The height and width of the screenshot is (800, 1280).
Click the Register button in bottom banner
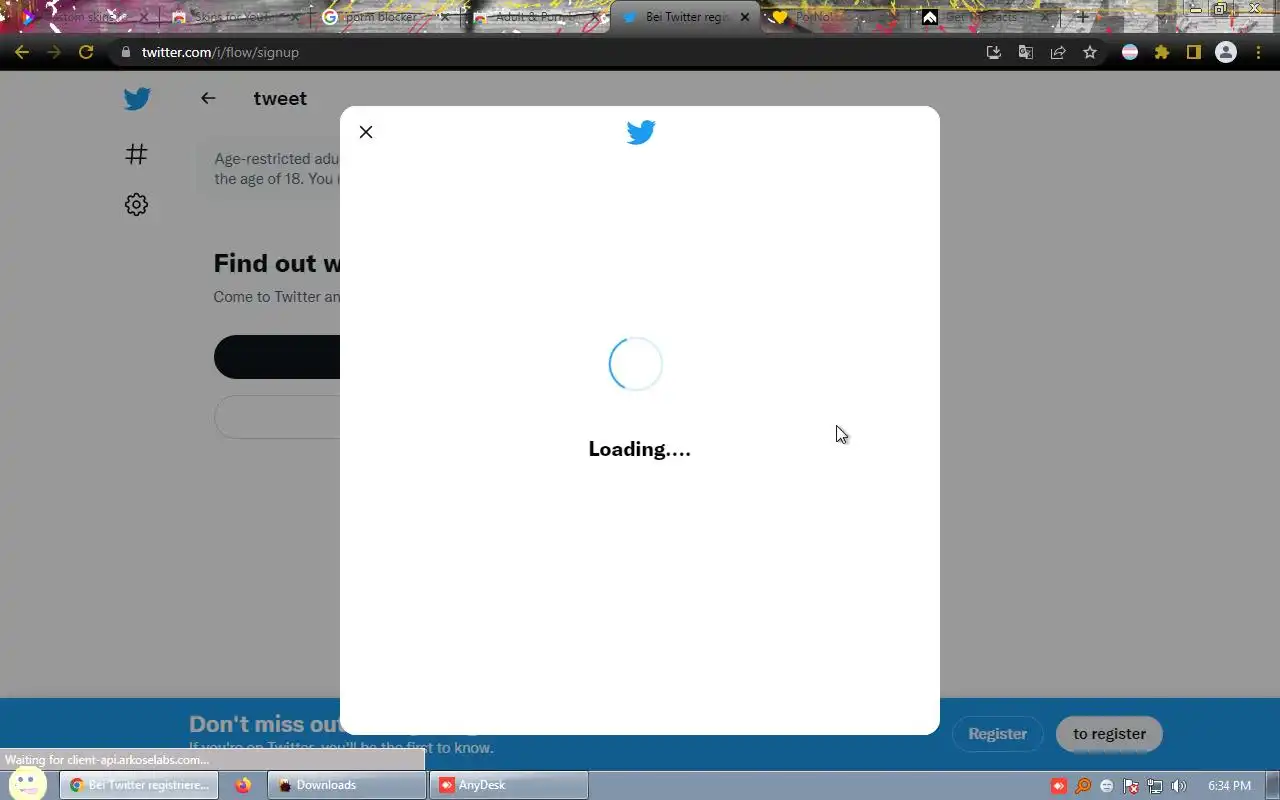pyautogui.click(x=997, y=734)
